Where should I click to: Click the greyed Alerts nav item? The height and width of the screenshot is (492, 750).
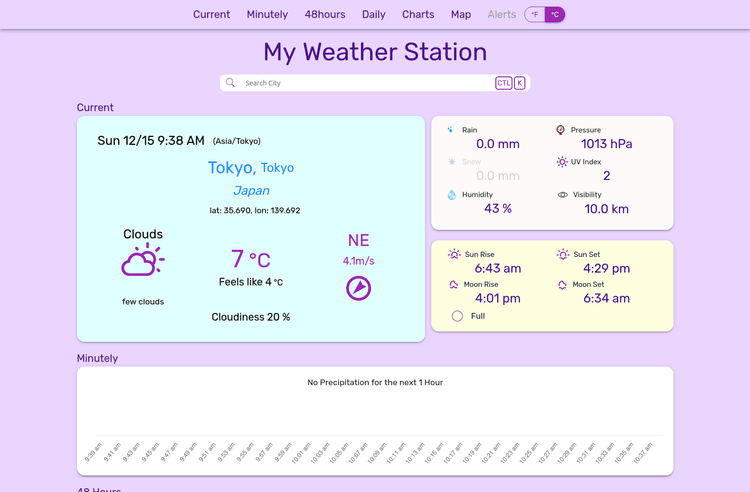click(502, 14)
